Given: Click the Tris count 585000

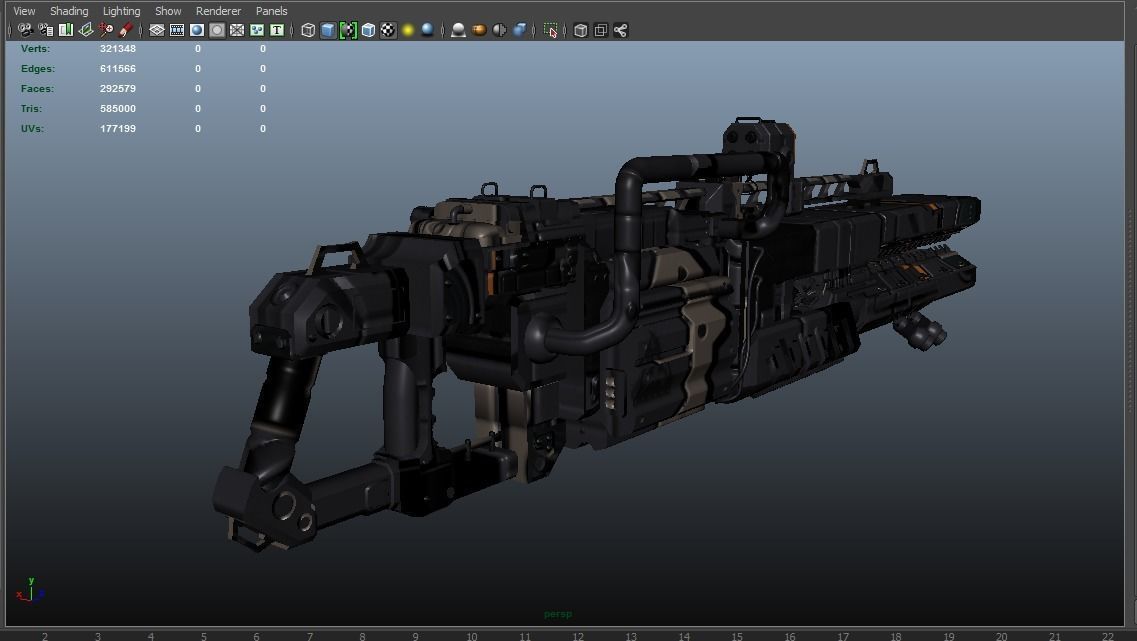Looking at the screenshot, I should tap(117, 109).
